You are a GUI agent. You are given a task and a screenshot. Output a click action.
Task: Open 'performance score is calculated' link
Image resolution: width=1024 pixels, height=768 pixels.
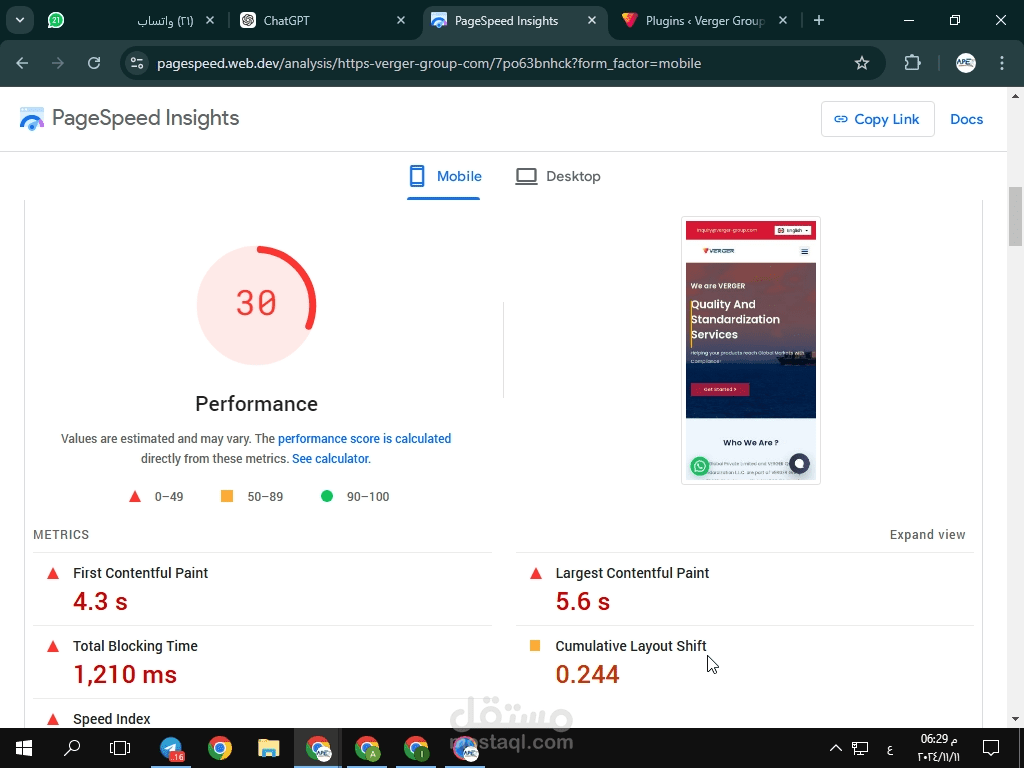click(x=364, y=439)
